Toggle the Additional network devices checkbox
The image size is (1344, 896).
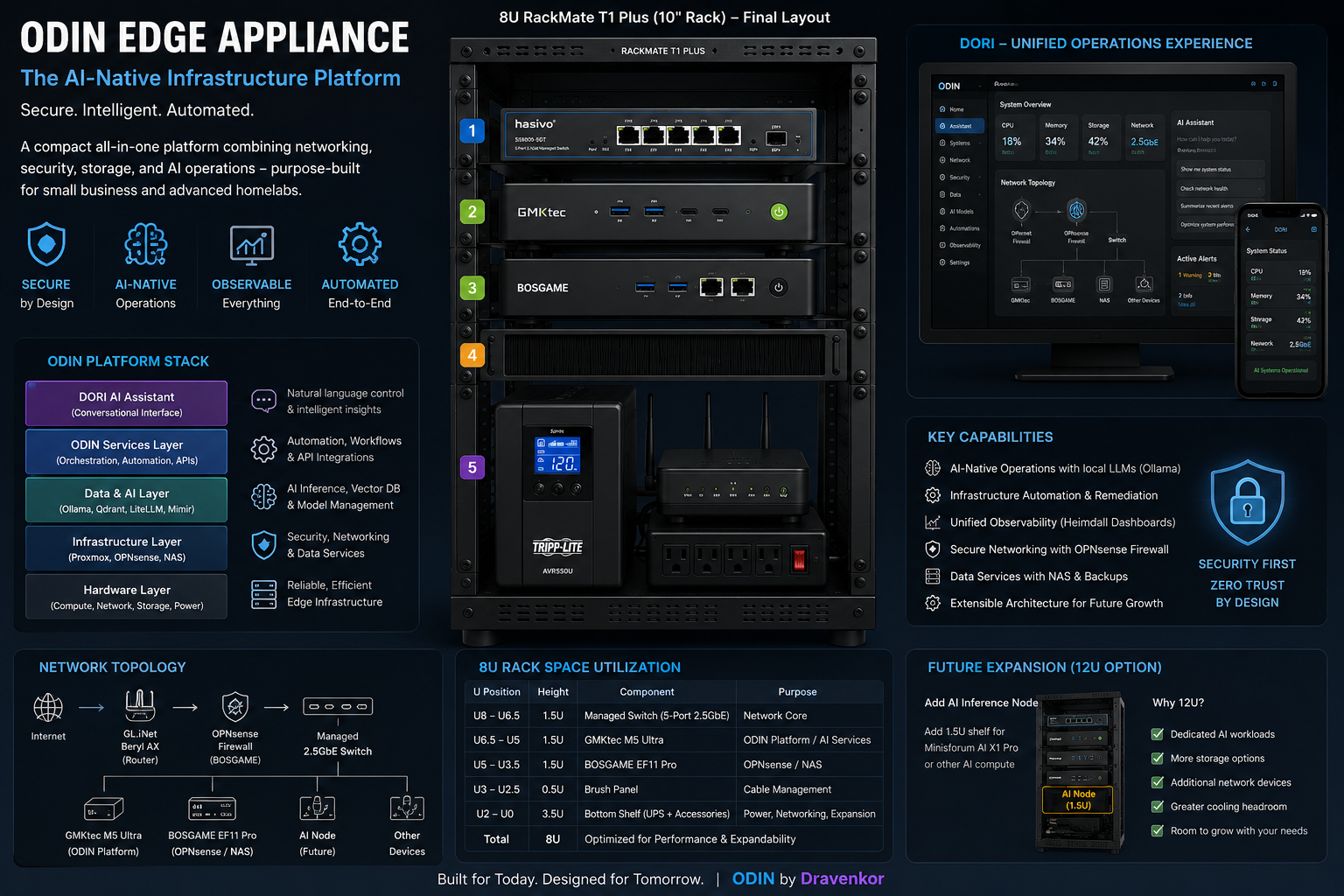(1158, 782)
